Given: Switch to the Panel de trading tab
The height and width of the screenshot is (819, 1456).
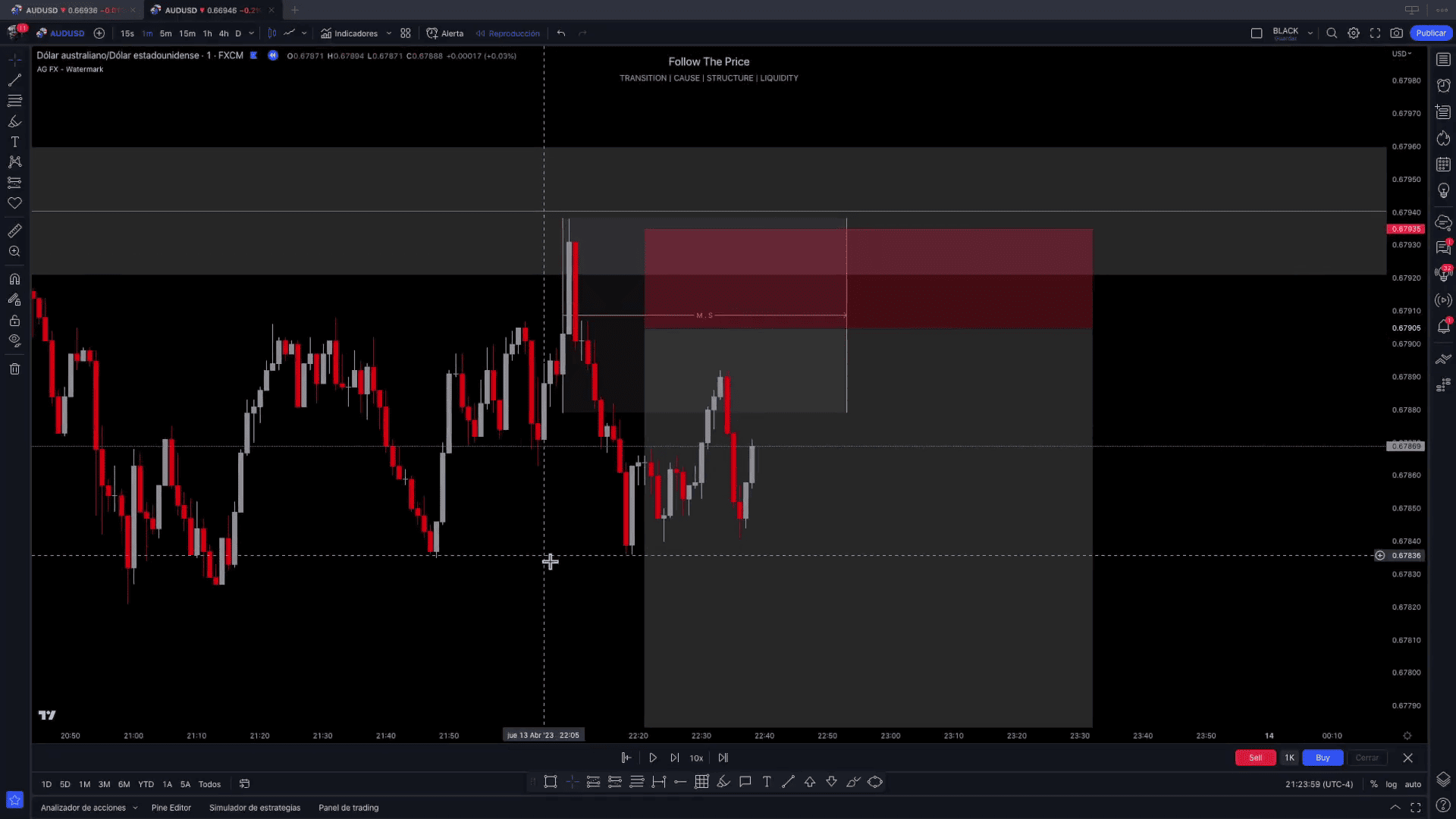Looking at the screenshot, I should coord(348,808).
